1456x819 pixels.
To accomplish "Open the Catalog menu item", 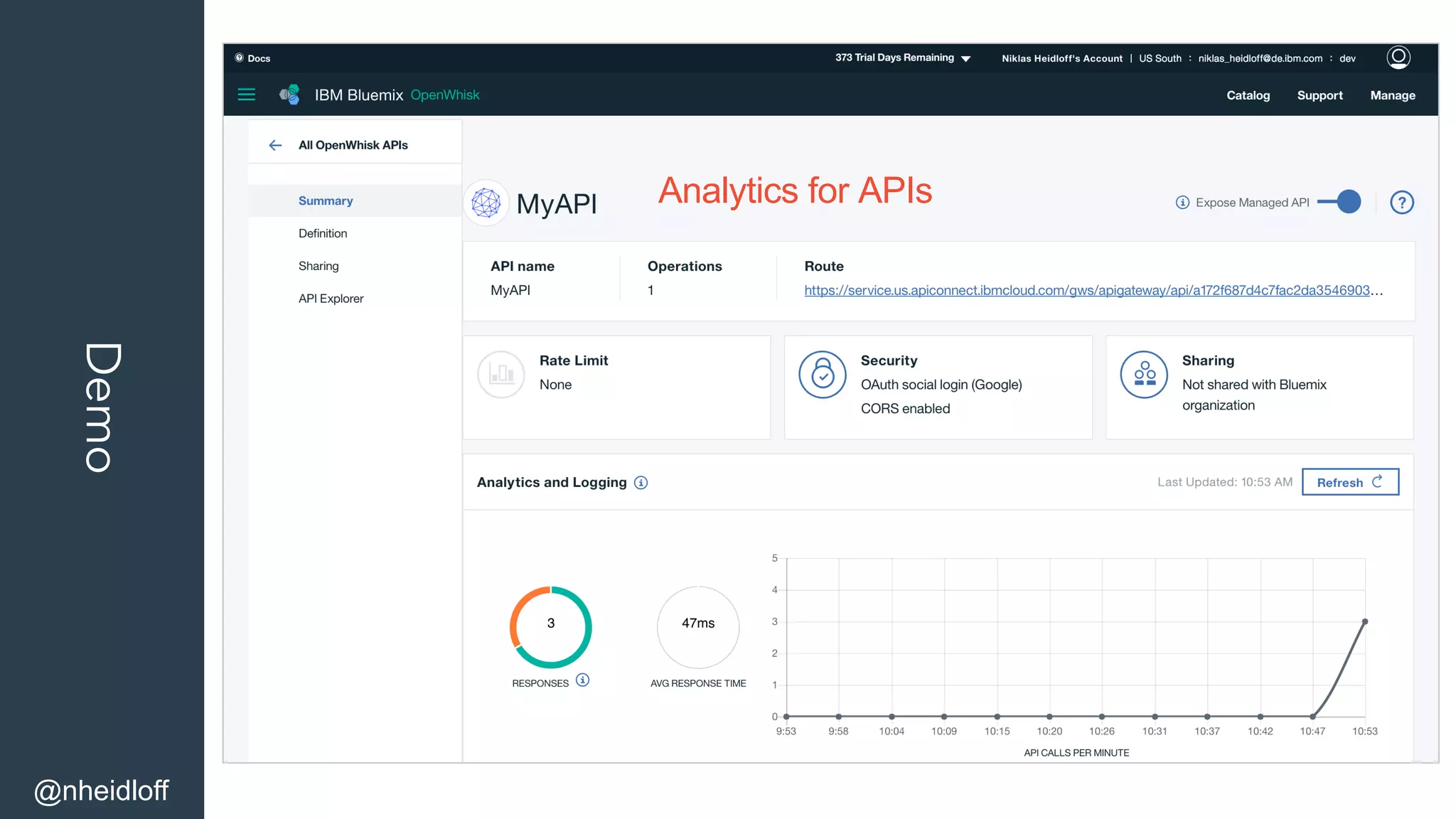I will (x=1248, y=95).
